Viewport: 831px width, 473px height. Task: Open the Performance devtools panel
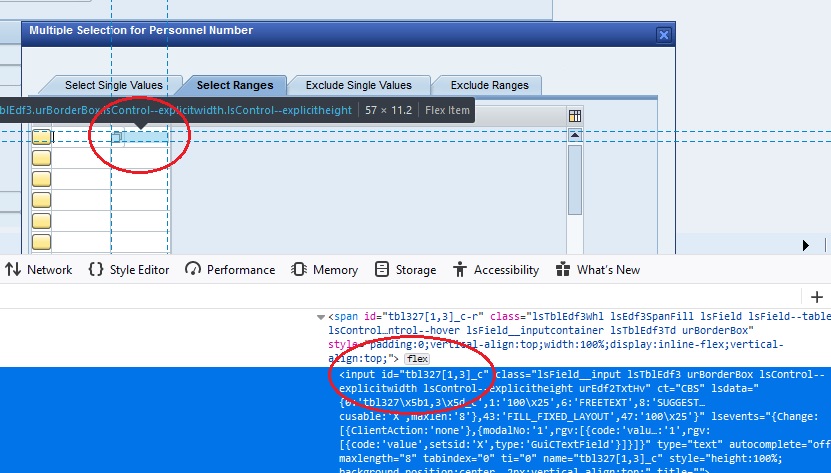click(x=230, y=270)
